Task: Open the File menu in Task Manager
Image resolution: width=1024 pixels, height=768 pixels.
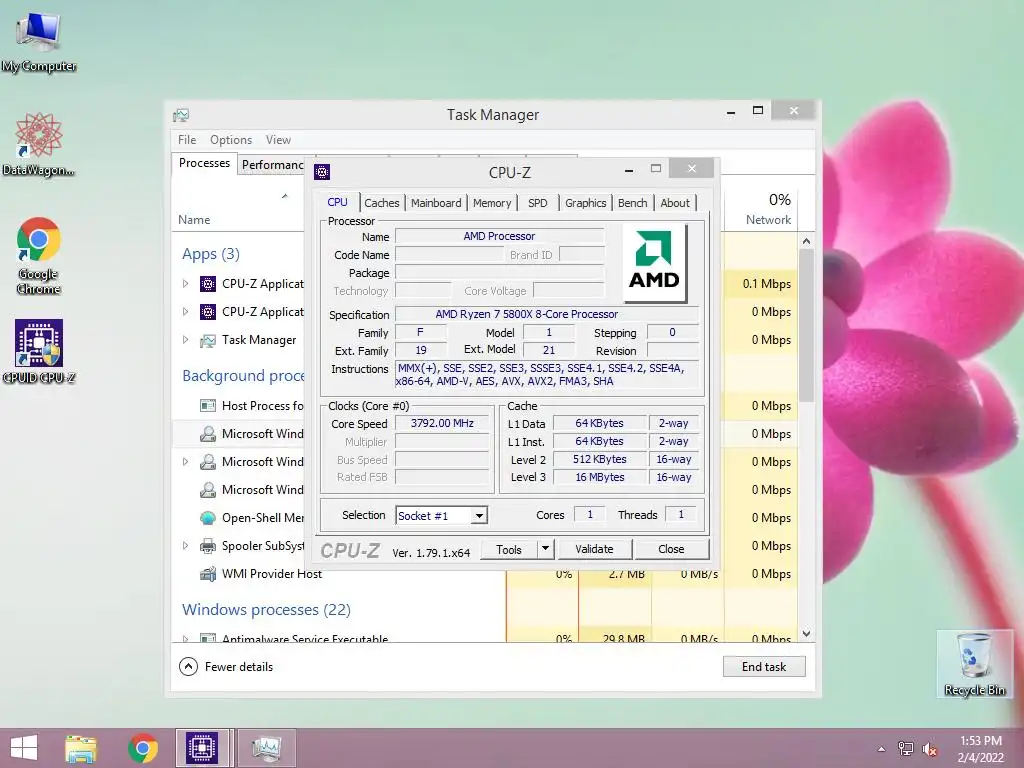Action: tap(187, 140)
